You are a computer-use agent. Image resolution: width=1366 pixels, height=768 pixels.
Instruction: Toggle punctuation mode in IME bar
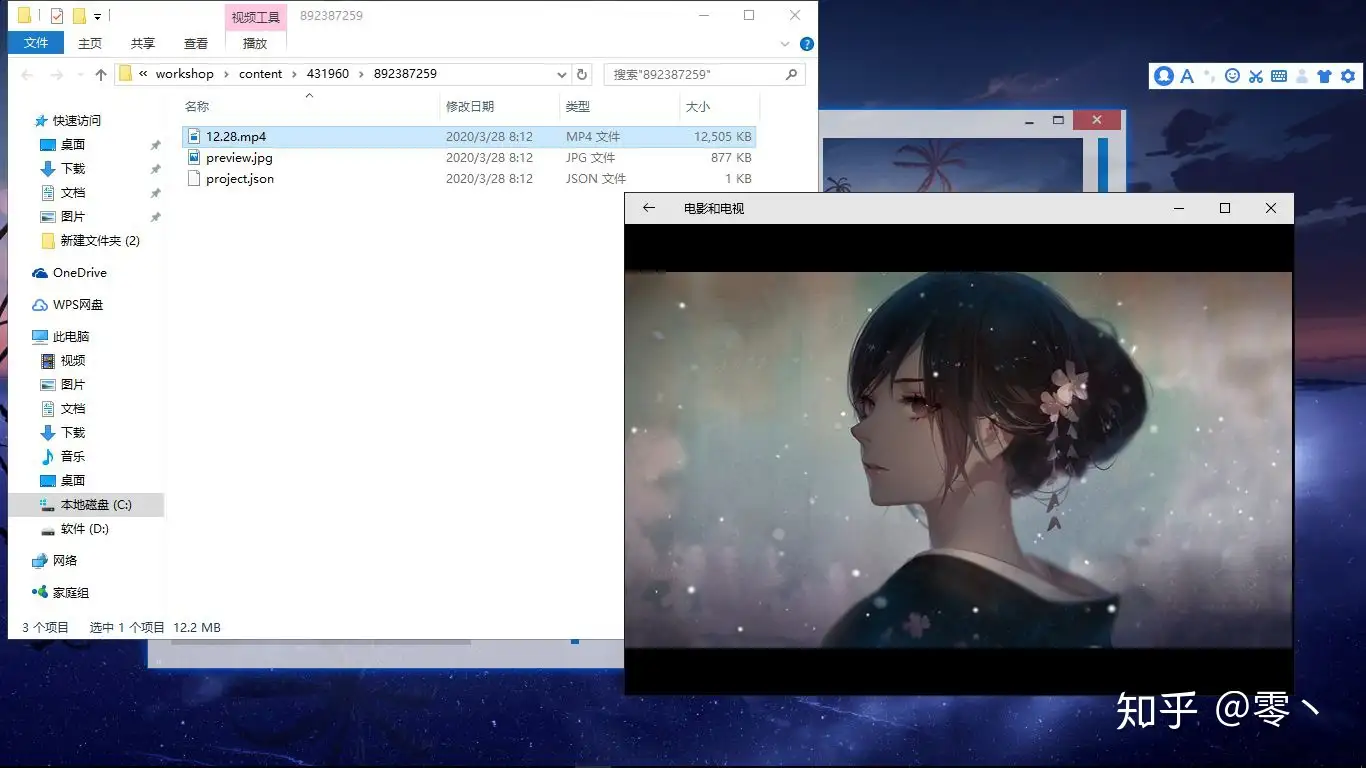[x=1209, y=76]
